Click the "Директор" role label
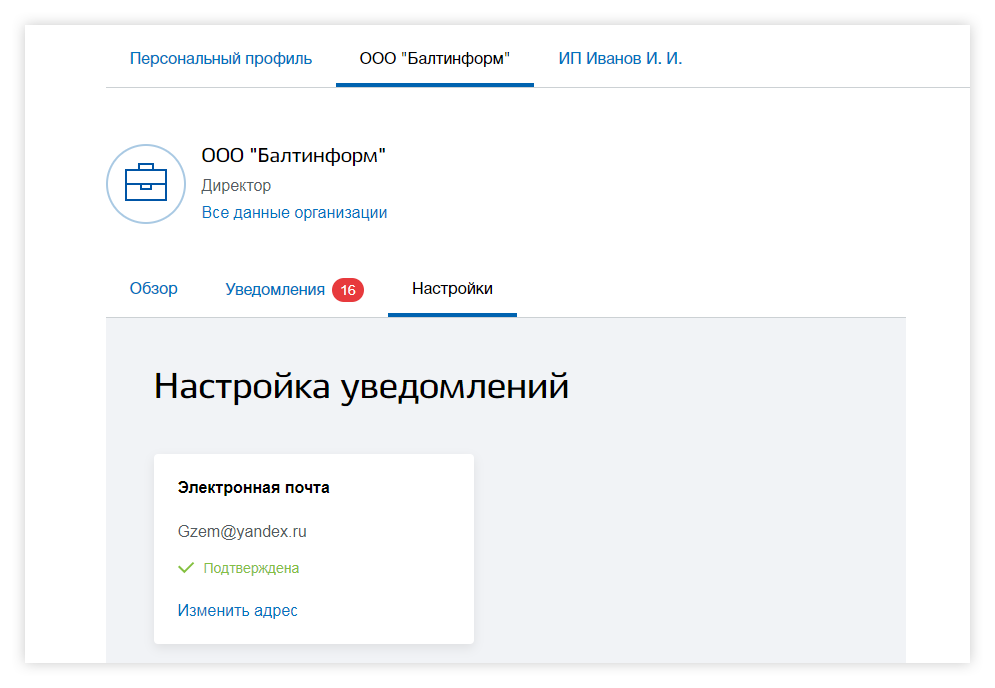The height and width of the screenshot is (688, 995). coord(236,185)
